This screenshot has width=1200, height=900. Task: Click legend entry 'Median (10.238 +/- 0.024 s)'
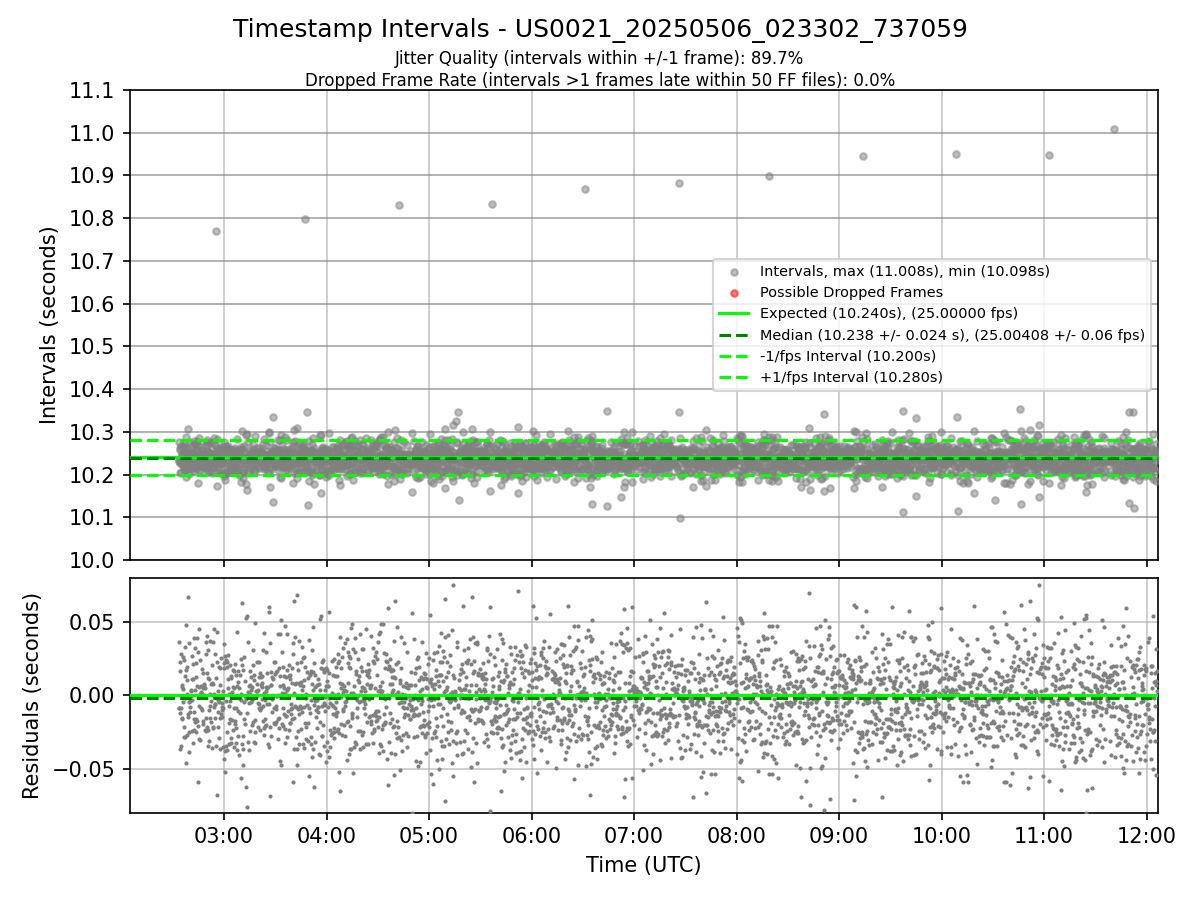[x=952, y=335]
